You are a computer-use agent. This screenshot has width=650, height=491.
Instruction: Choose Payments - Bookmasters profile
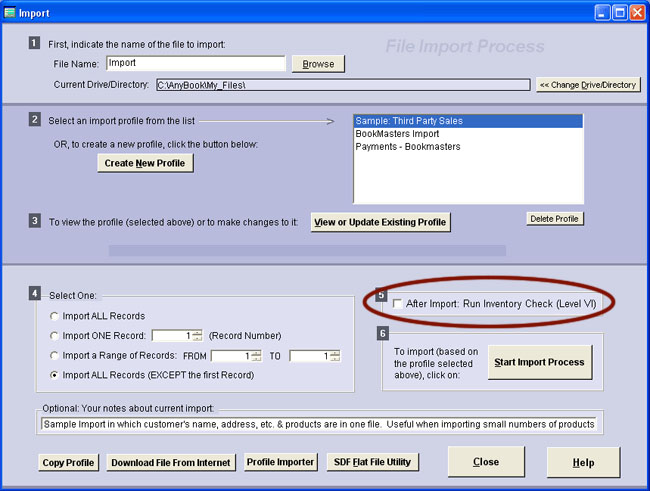click(467, 146)
